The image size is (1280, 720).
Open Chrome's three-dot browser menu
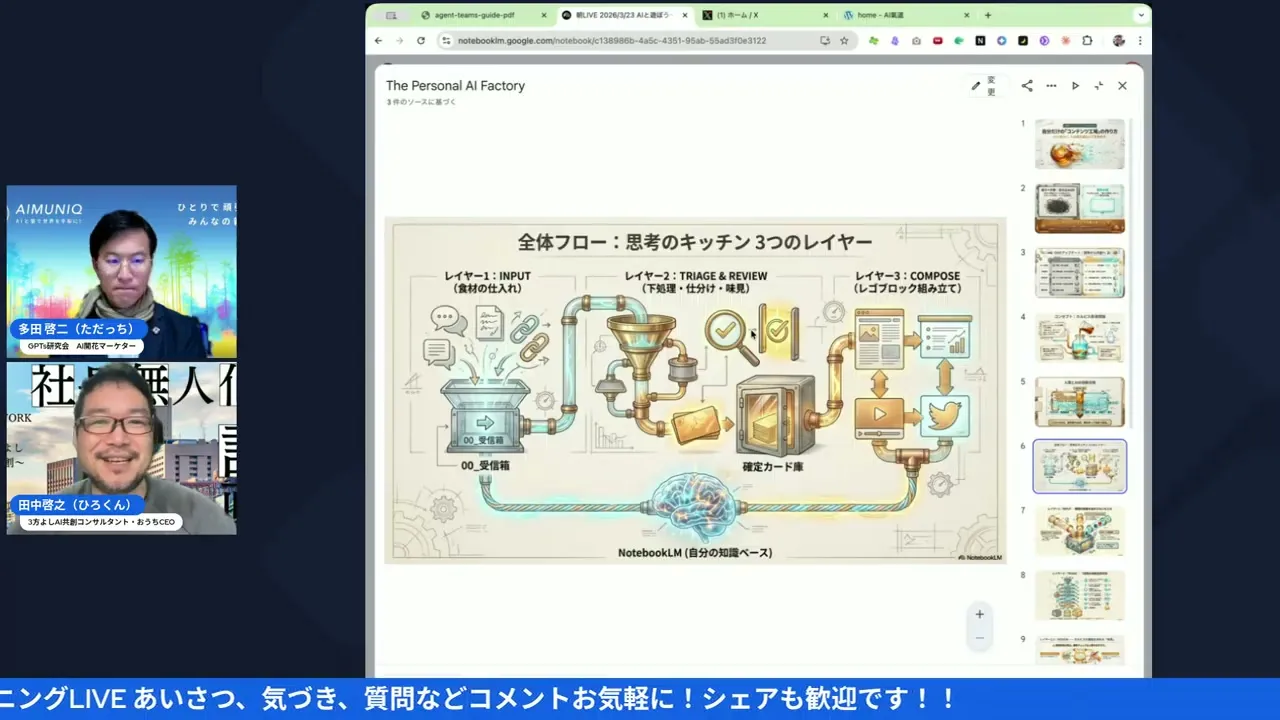click(1140, 41)
